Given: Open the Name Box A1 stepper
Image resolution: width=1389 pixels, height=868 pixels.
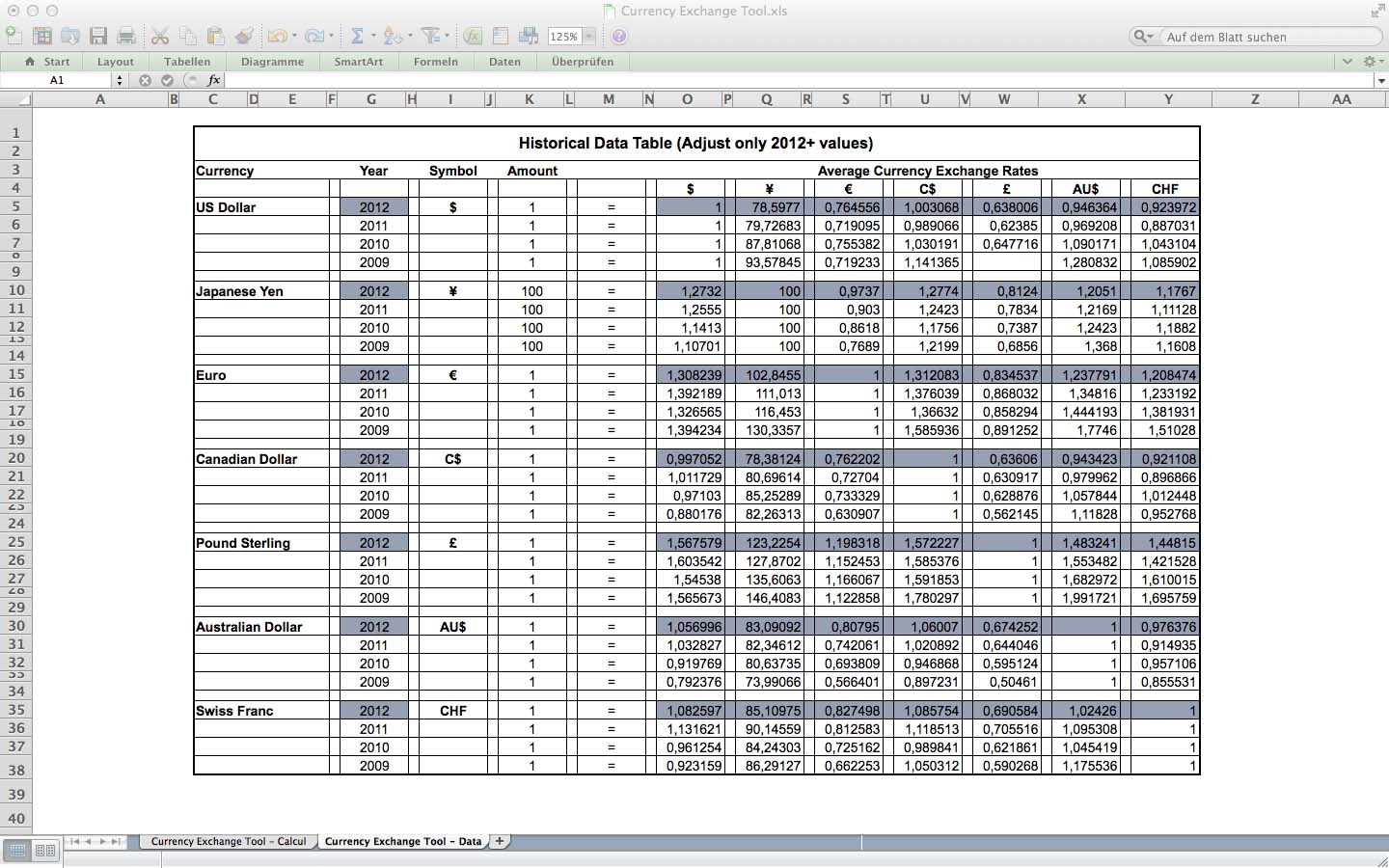Looking at the screenshot, I should [120, 80].
